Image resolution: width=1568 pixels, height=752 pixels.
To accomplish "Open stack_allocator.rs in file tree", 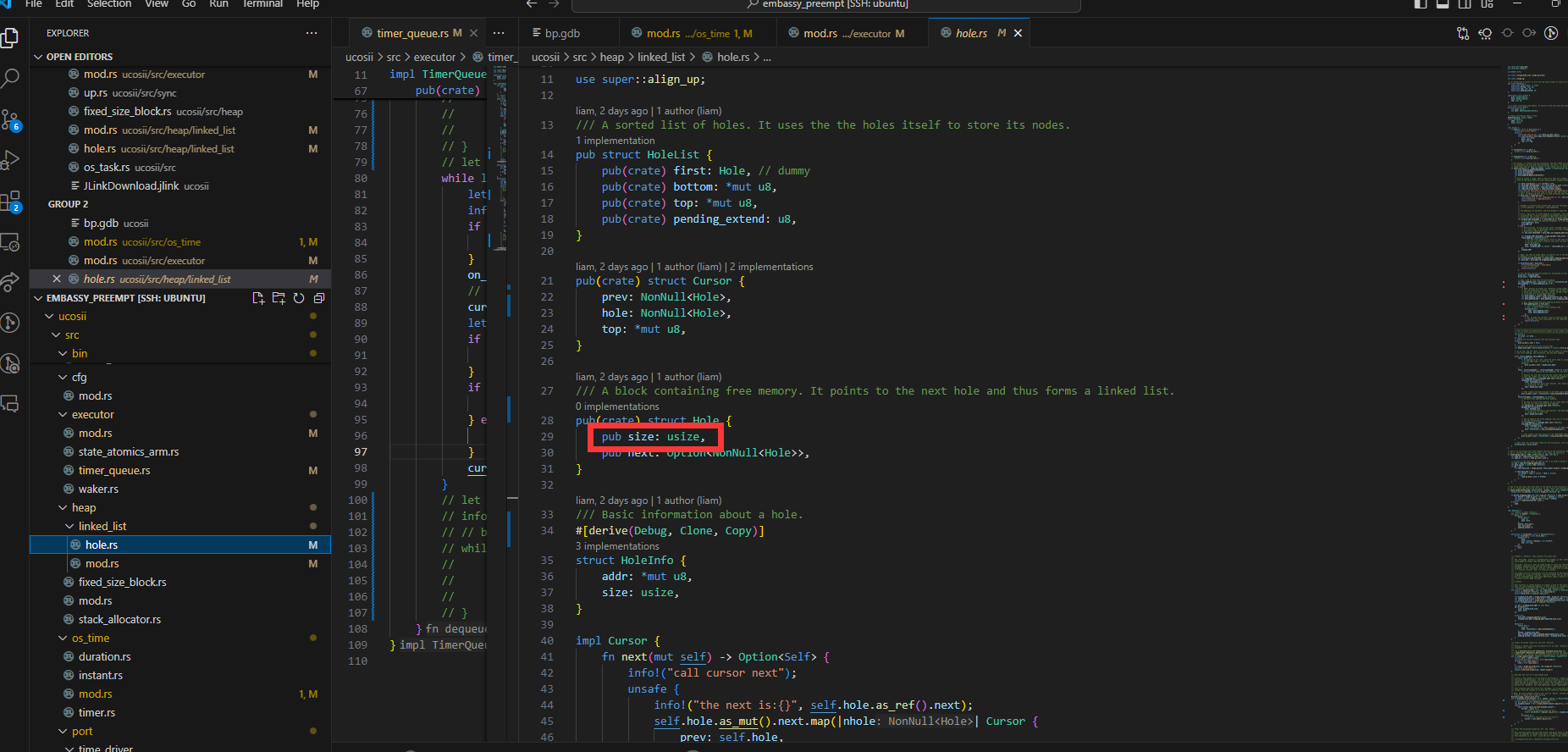I will [x=180, y=620].
